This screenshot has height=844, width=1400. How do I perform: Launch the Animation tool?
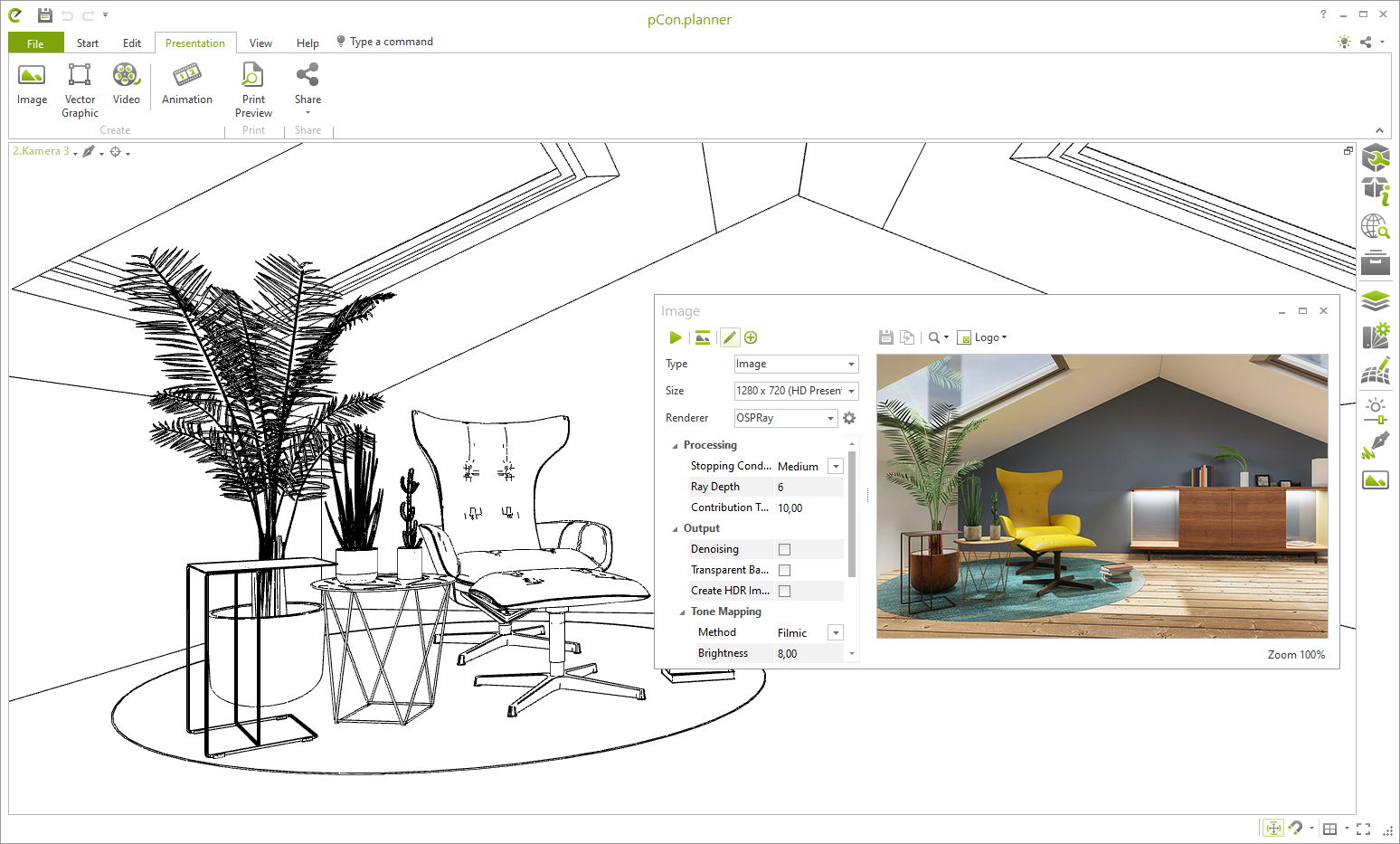click(x=187, y=84)
